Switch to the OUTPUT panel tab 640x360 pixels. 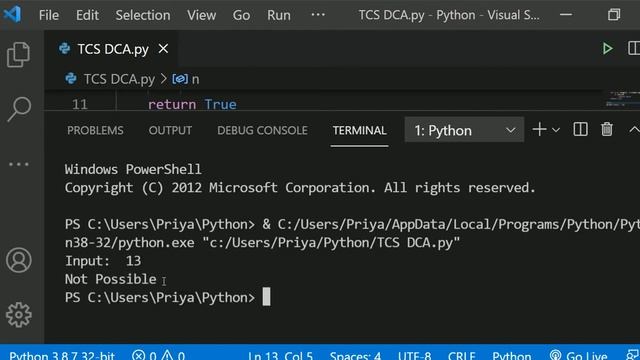point(170,130)
